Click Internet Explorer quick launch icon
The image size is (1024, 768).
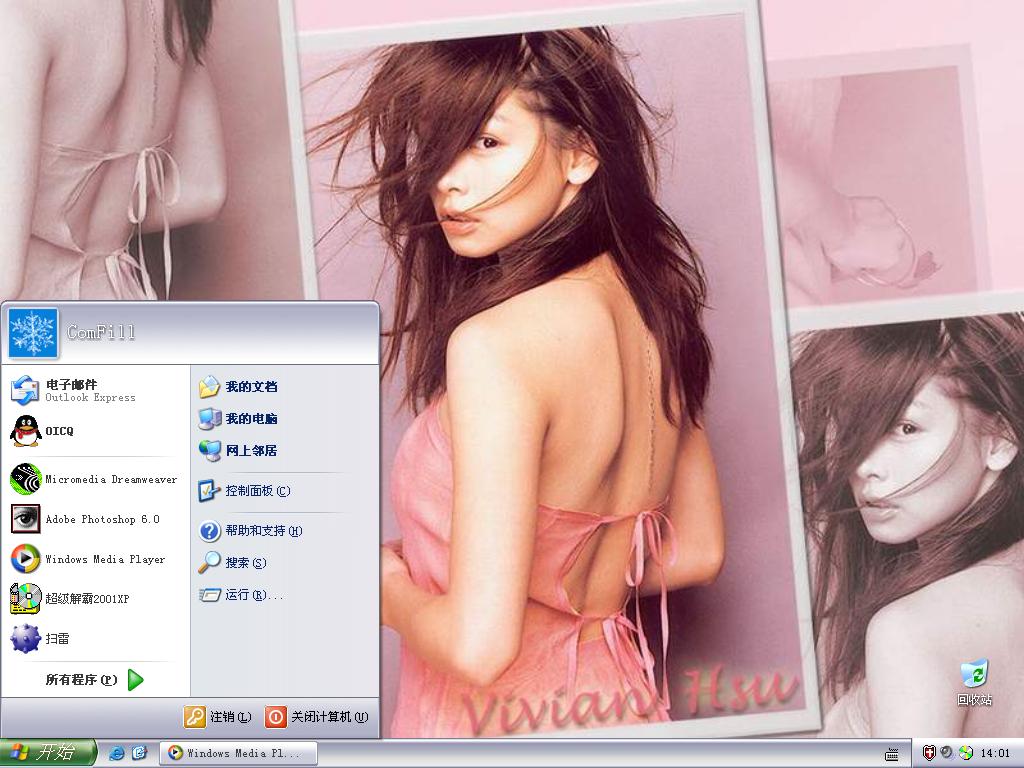117,753
